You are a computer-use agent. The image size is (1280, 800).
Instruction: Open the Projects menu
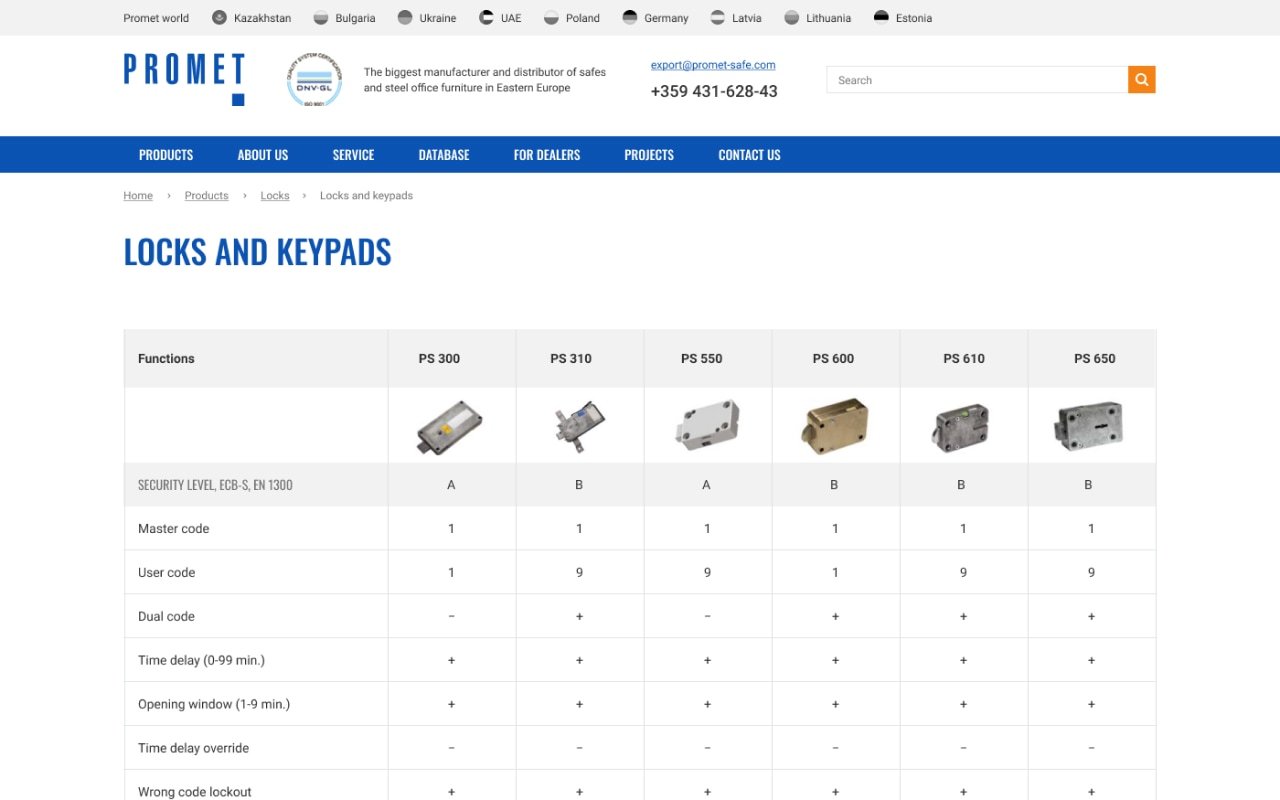[x=649, y=155]
